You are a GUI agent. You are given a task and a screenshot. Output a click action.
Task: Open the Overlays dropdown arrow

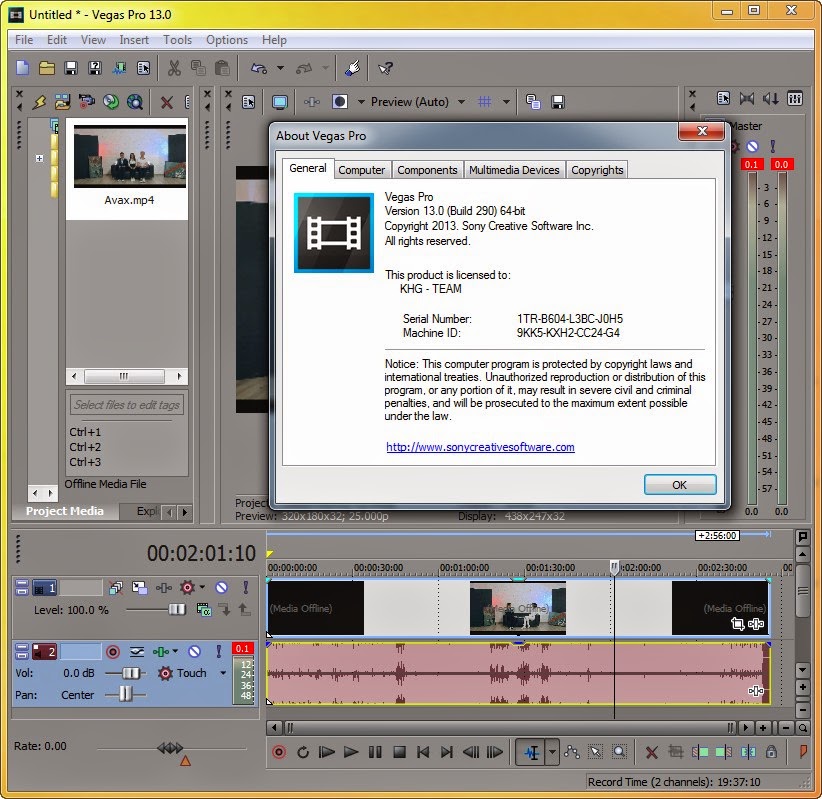point(506,102)
